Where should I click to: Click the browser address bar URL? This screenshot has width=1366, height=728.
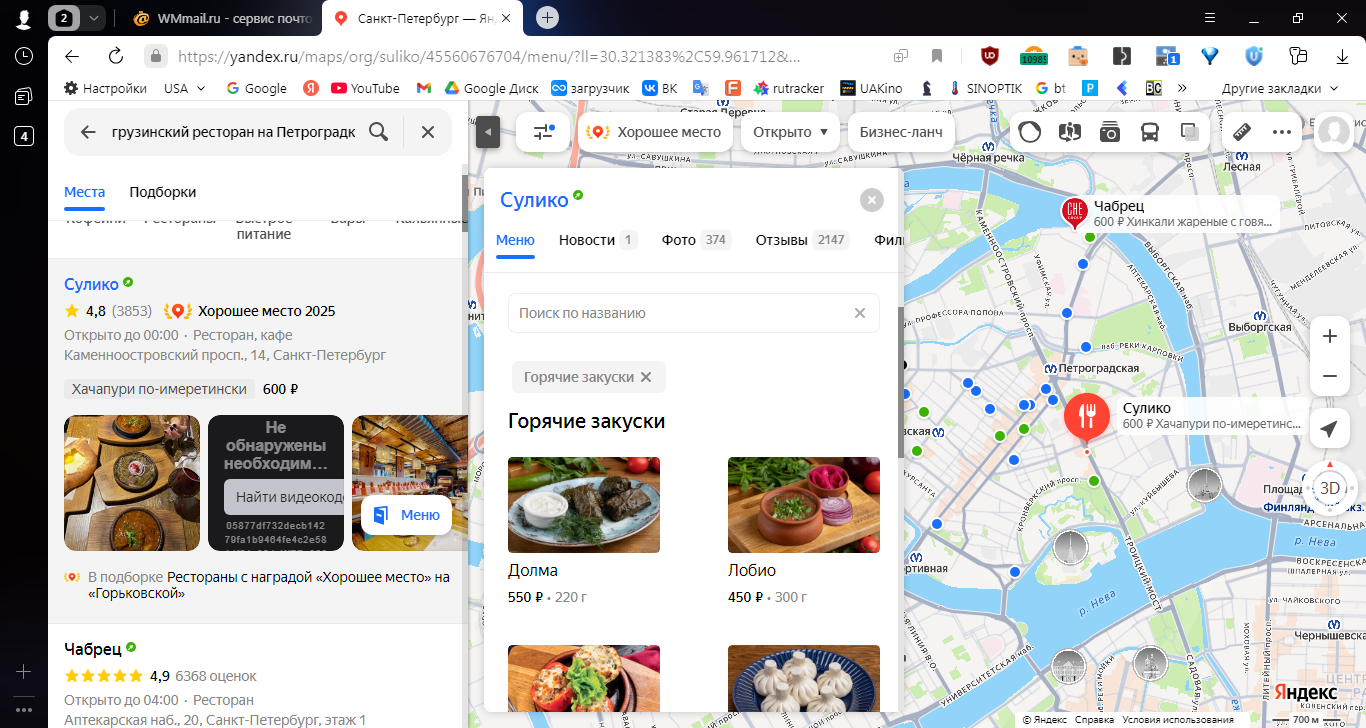pos(489,56)
